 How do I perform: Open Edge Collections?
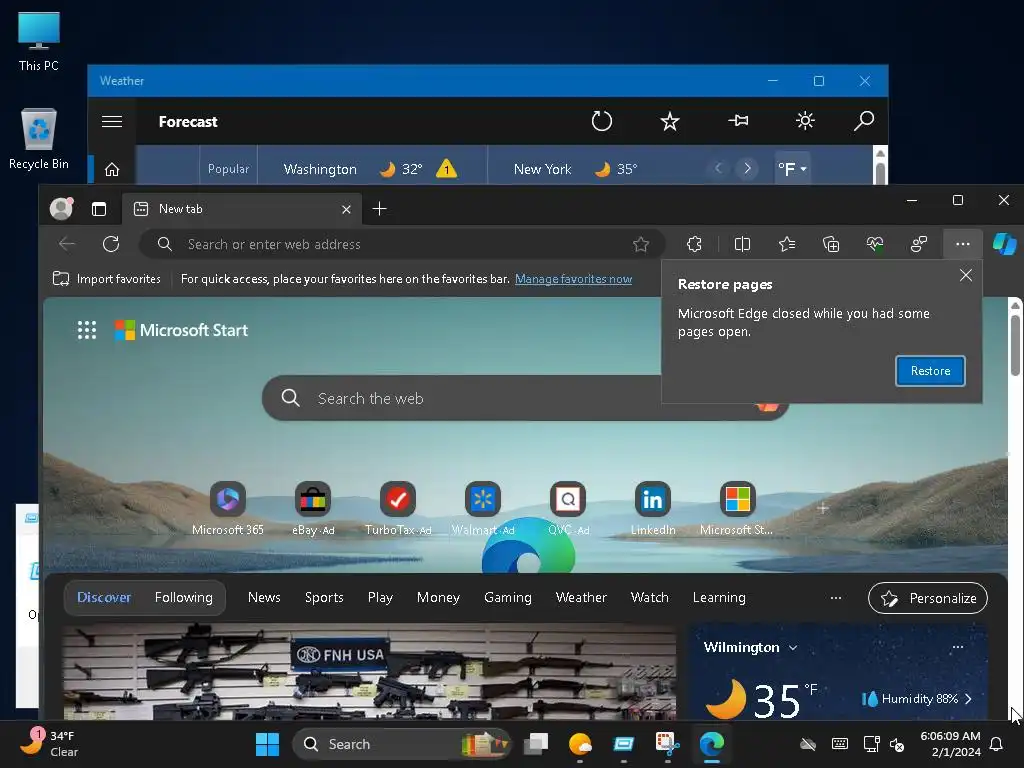point(831,244)
